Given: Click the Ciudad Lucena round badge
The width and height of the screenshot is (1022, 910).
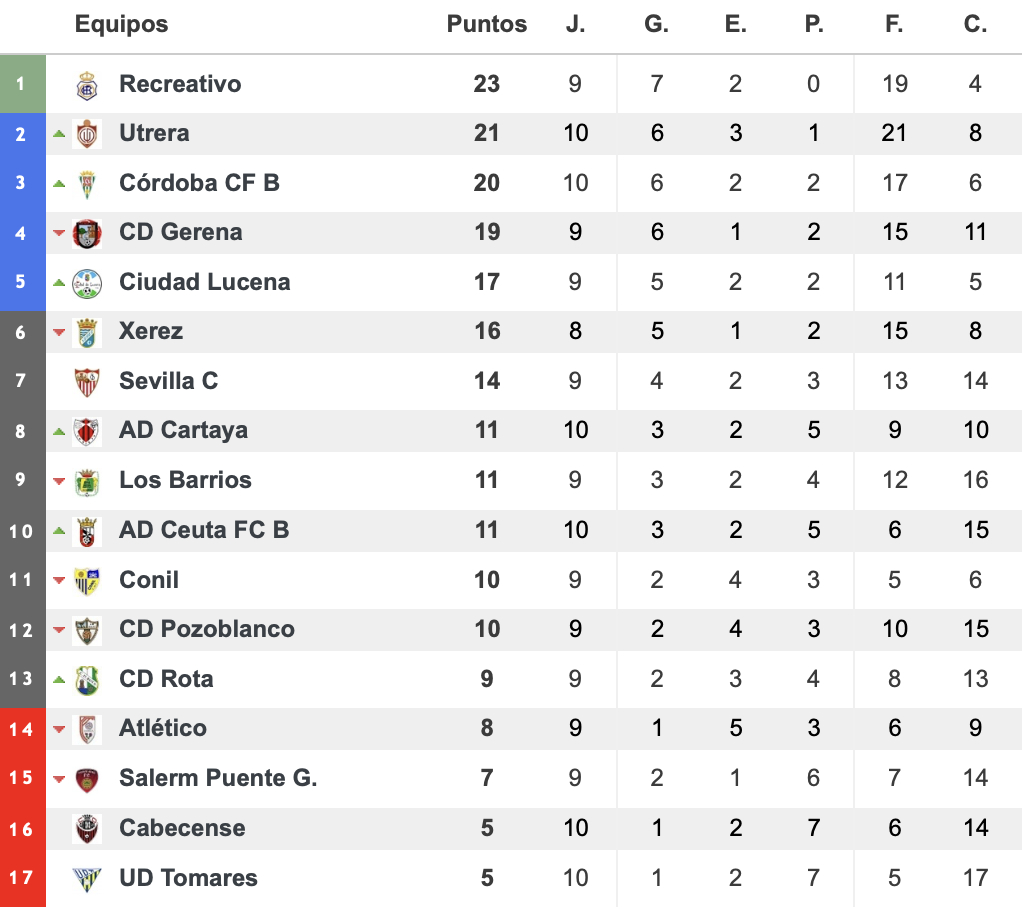Looking at the screenshot, I should (x=87, y=283).
